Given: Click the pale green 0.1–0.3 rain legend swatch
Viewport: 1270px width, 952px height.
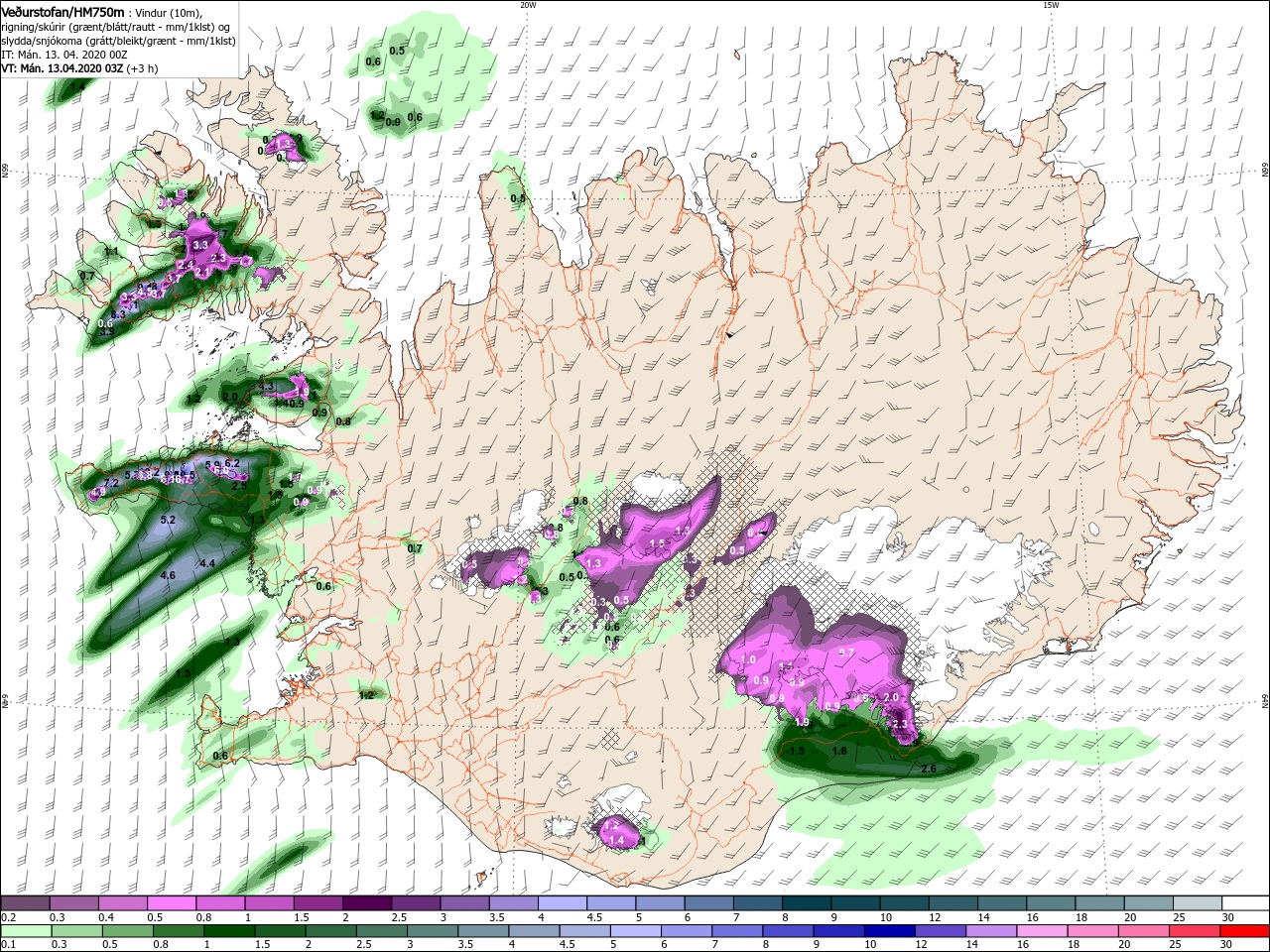Looking at the screenshot, I should [x=25, y=931].
